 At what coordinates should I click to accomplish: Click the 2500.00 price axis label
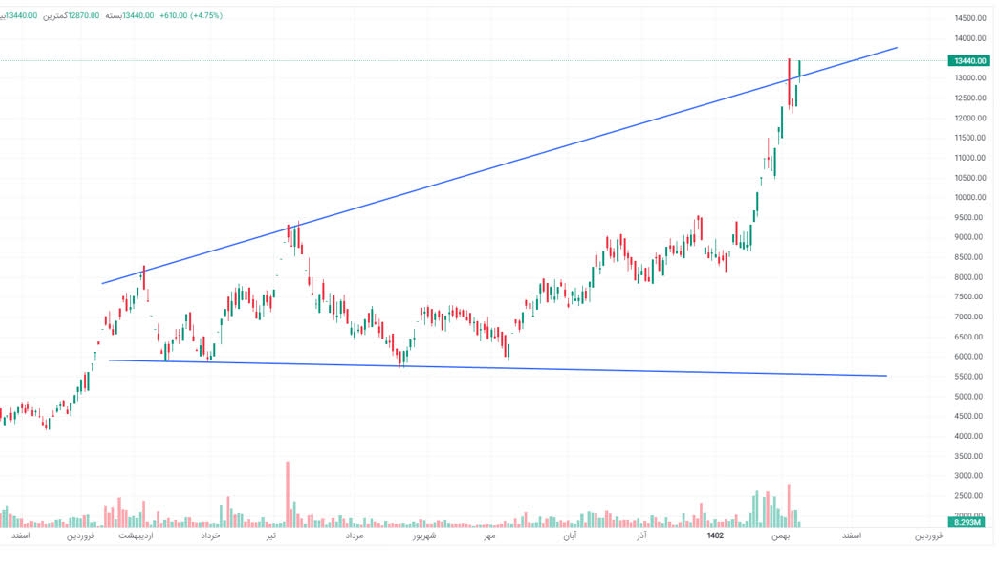point(970,495)
